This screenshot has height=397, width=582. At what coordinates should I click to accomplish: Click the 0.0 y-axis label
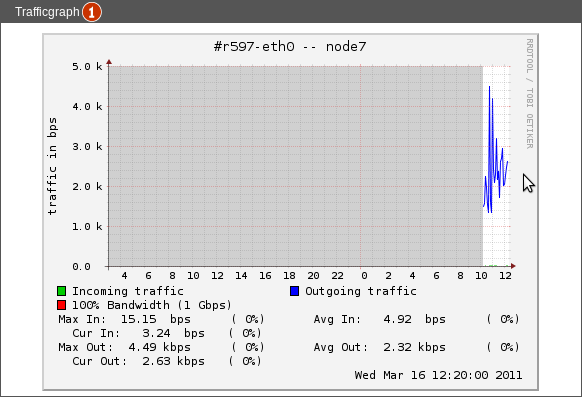pos(81,266)
